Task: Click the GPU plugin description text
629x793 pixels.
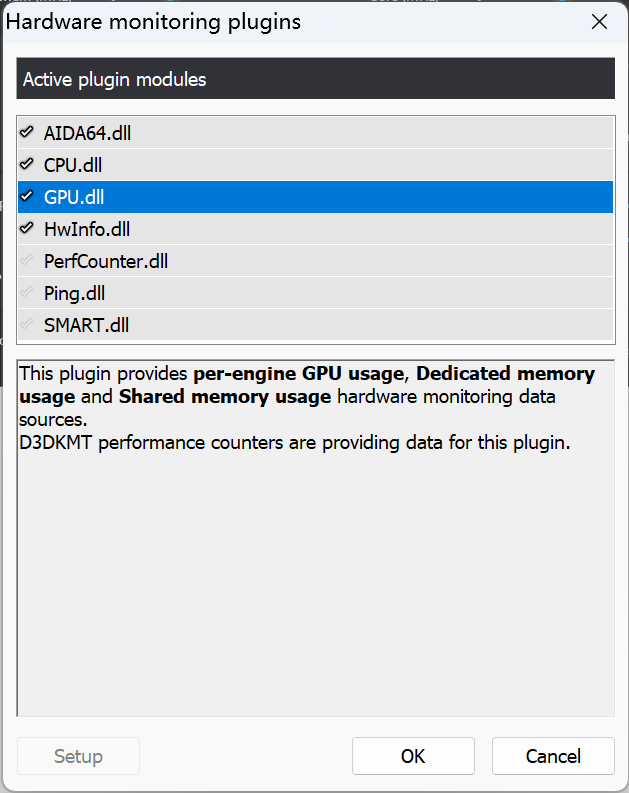Action: 300,408
